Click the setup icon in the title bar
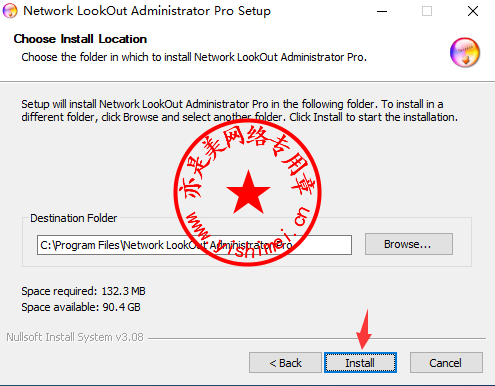Screen dimensions: 495x386 (10, 11)
